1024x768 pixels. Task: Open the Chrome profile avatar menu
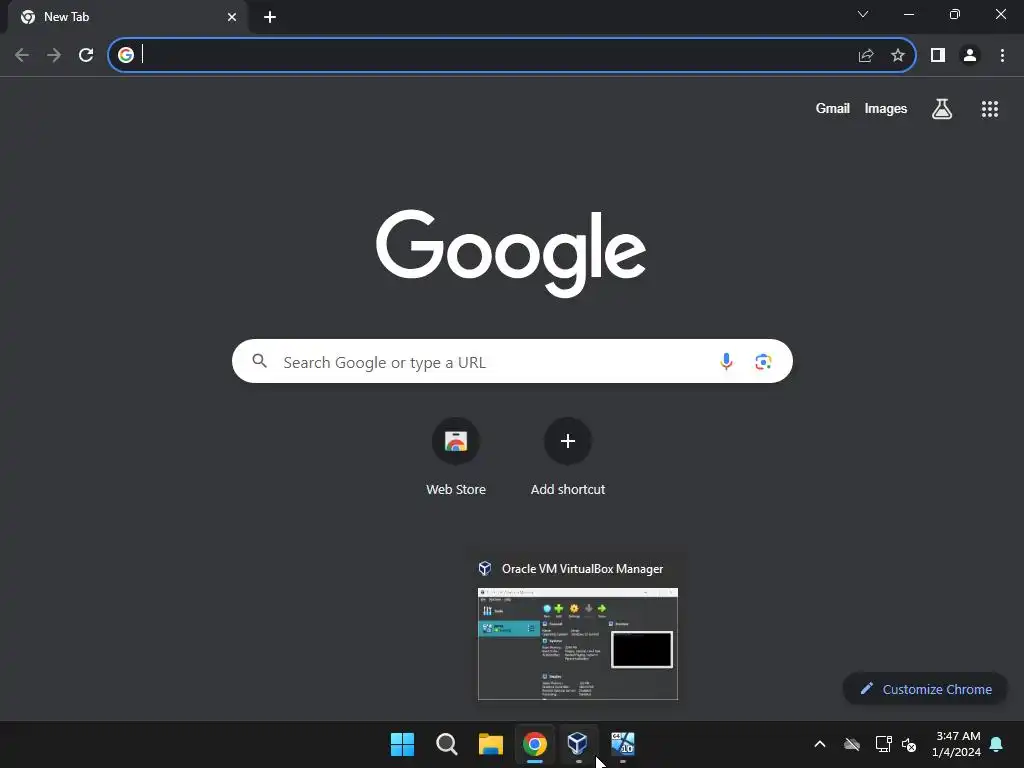click(970, 55)
